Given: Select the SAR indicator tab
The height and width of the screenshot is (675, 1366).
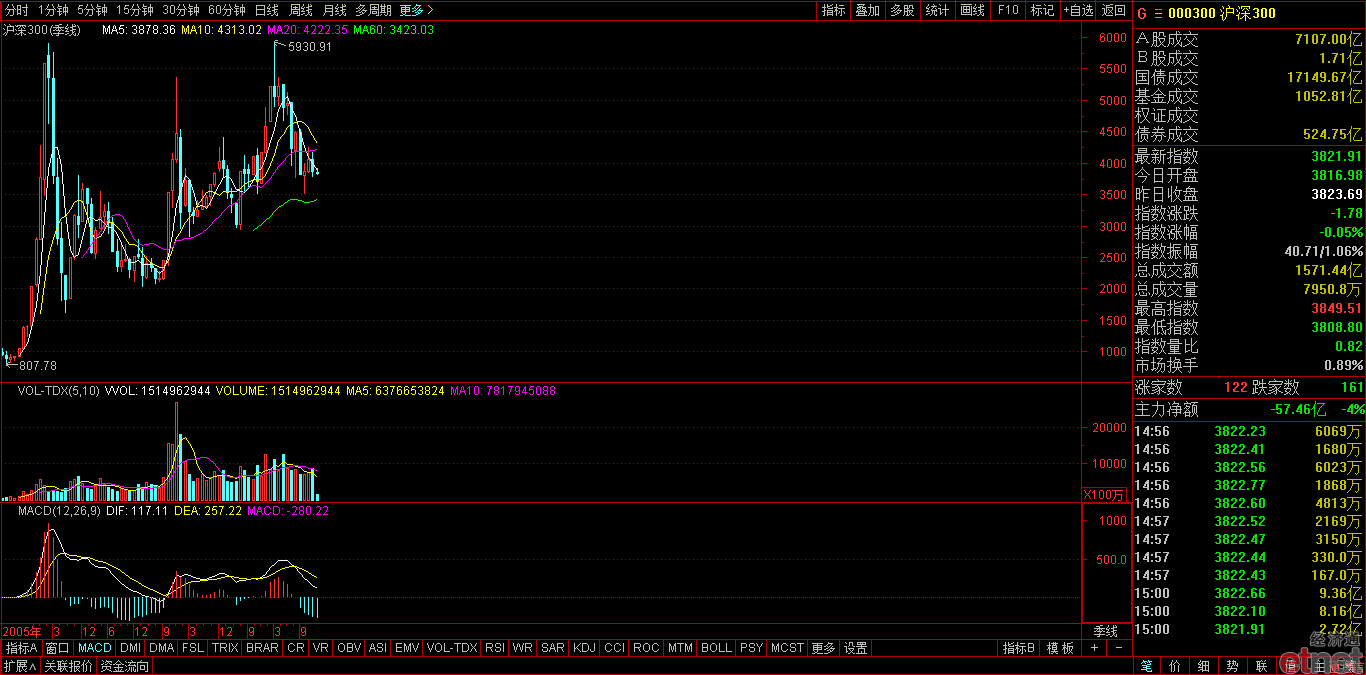Looking at the screenshot, I should tap(552, 648).
